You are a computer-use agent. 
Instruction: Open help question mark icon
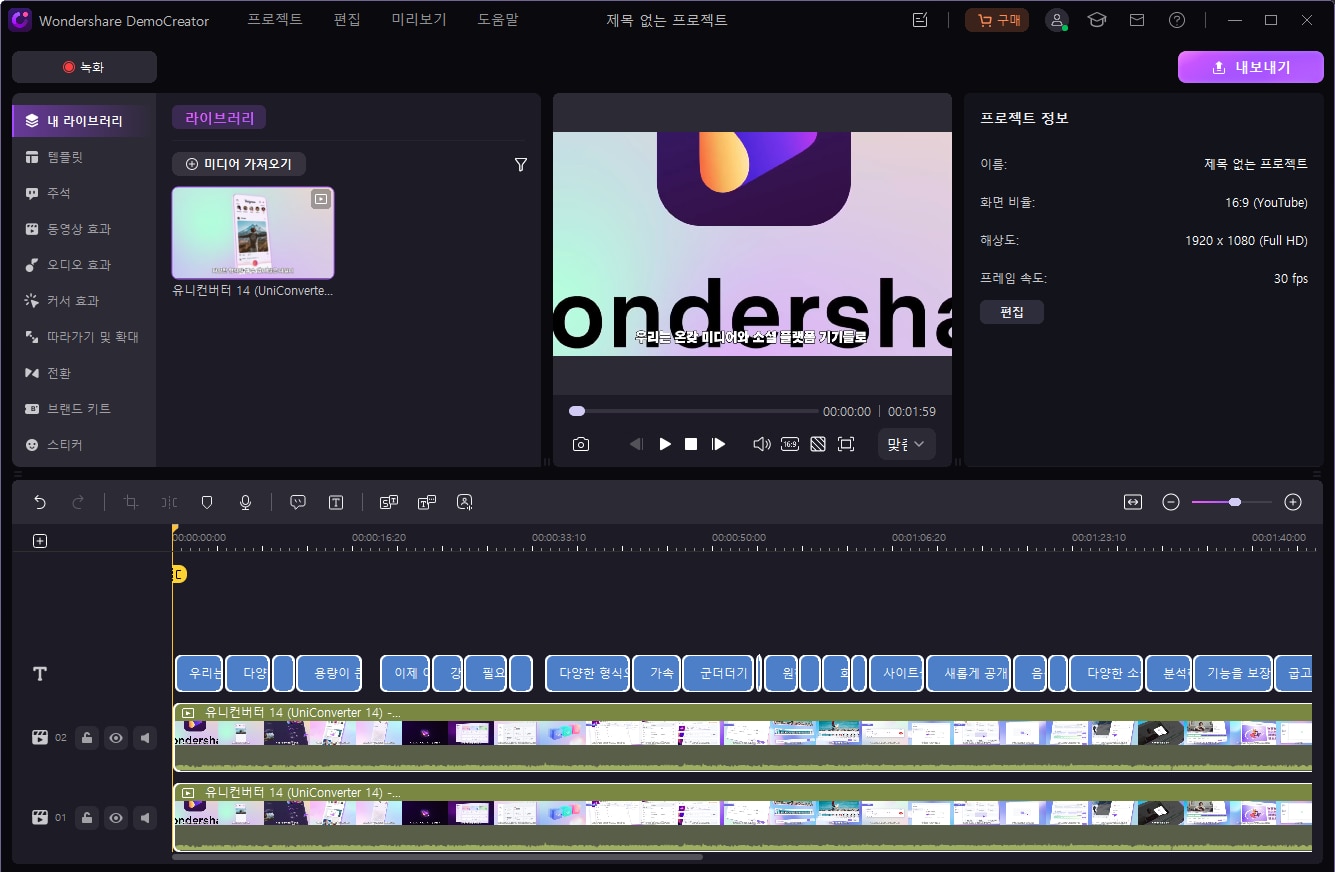1177,20
